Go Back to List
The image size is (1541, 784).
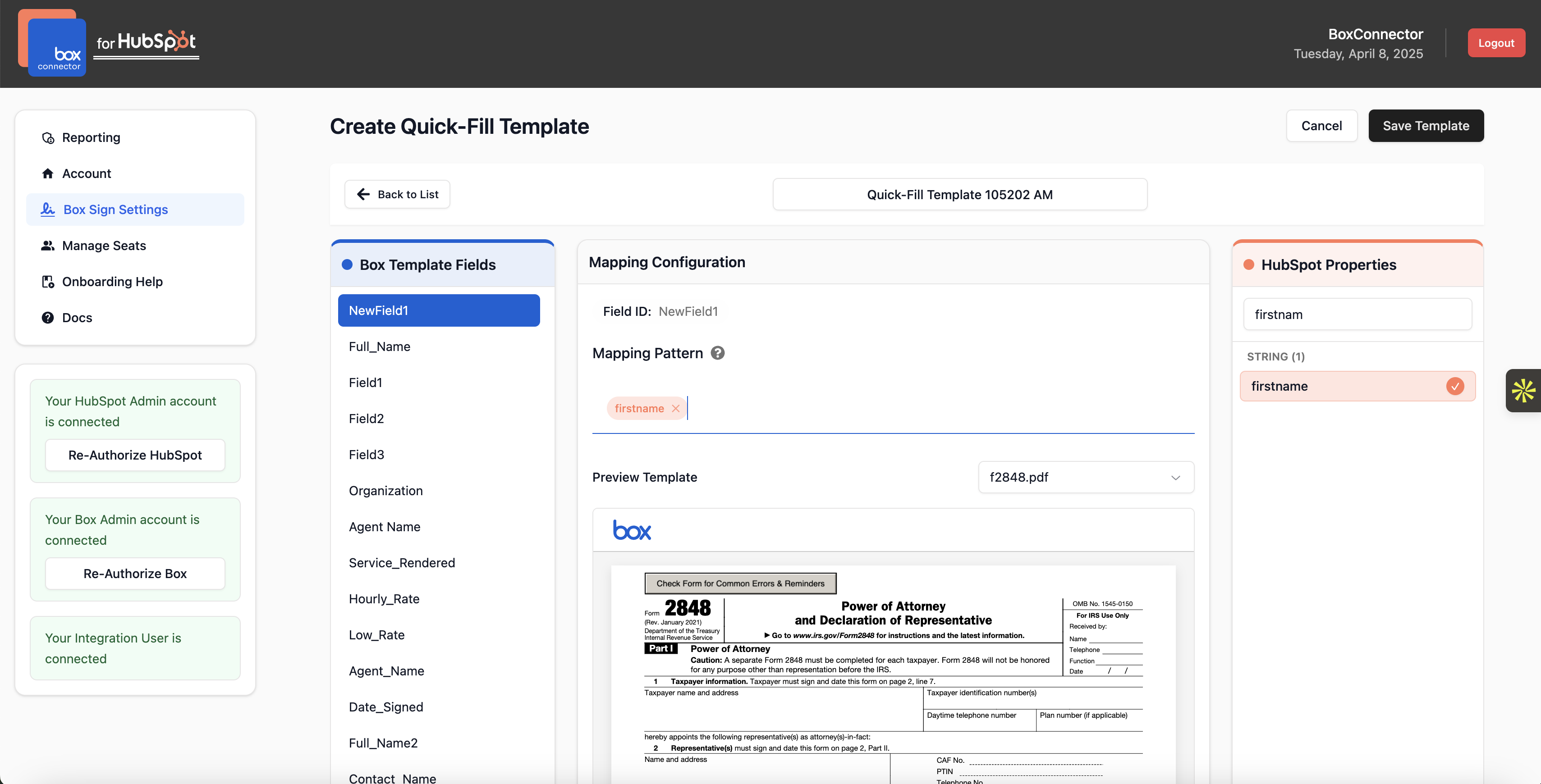pos(397,194)
